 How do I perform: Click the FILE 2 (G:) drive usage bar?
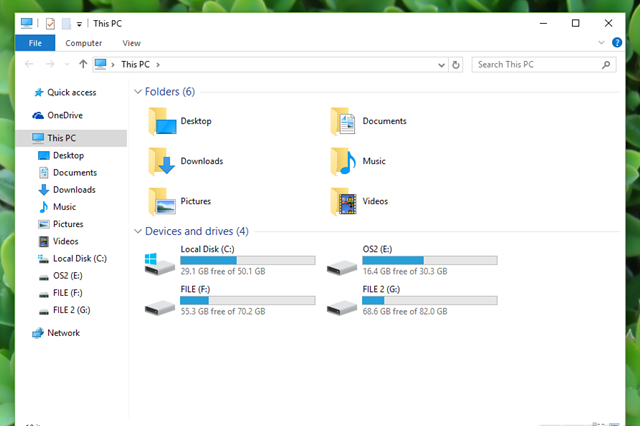[x=429, y=300]
